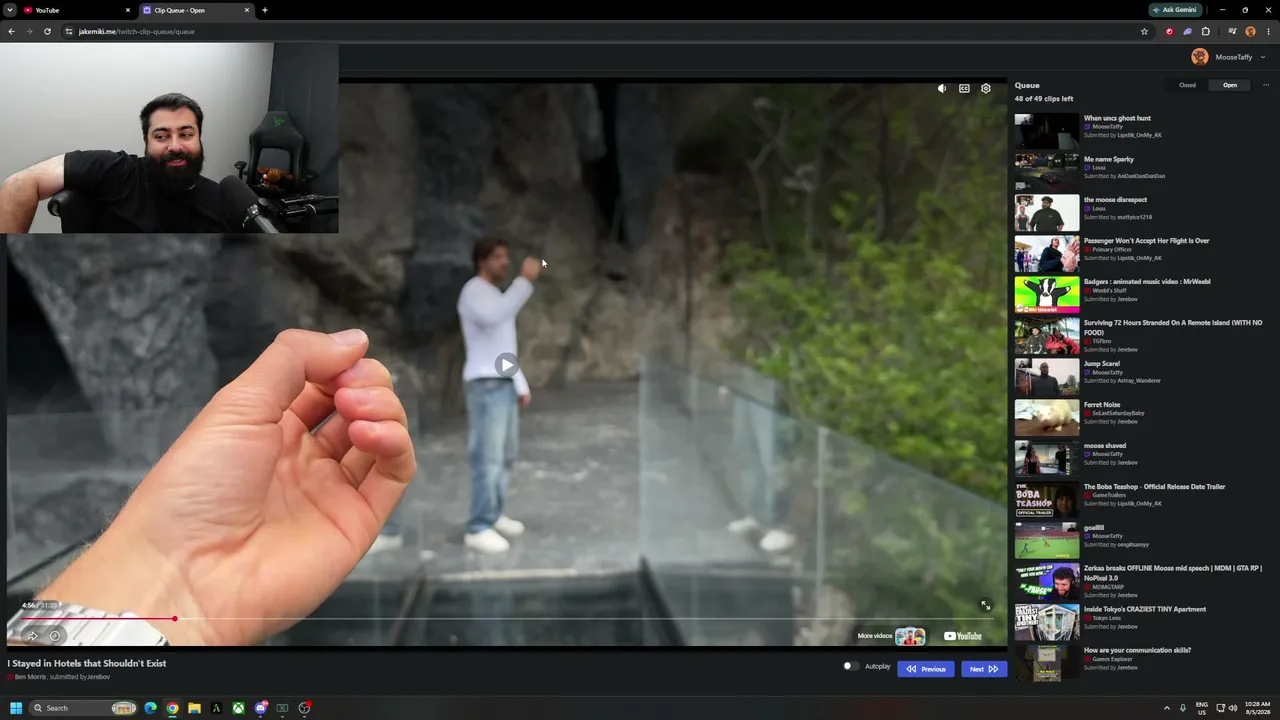Open the taskbar clock and date

coord(1257,708)
